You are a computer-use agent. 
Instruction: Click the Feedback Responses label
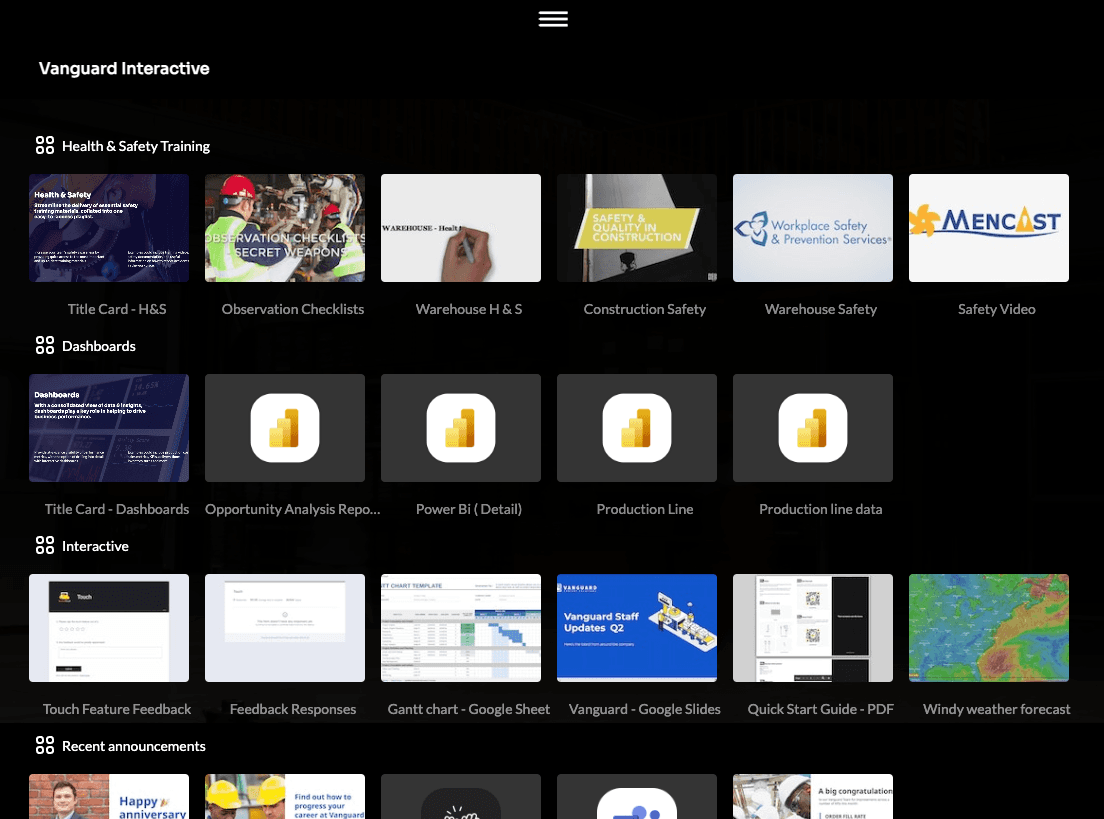pos(293,709)
